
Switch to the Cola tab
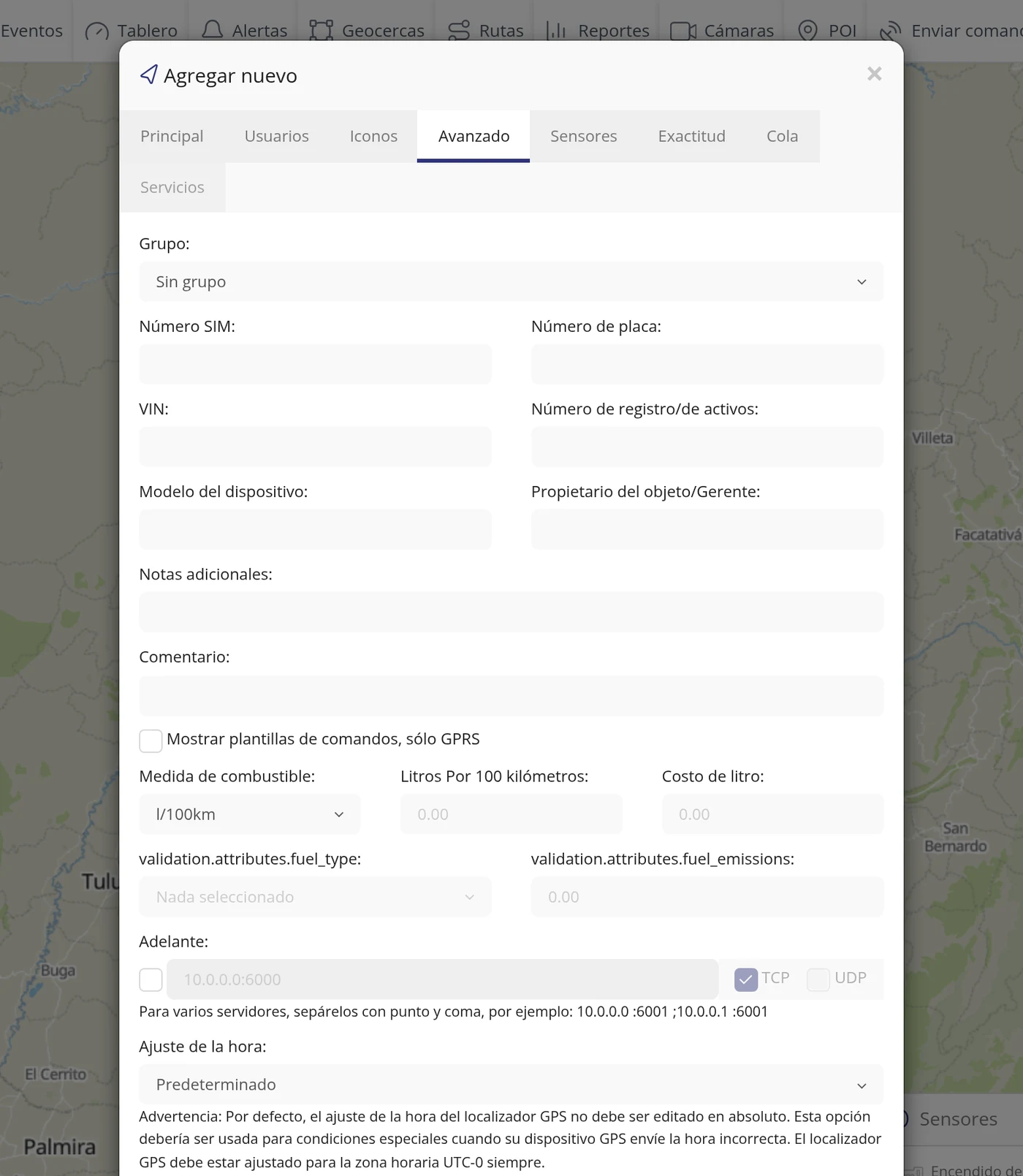tap(782, 136)
